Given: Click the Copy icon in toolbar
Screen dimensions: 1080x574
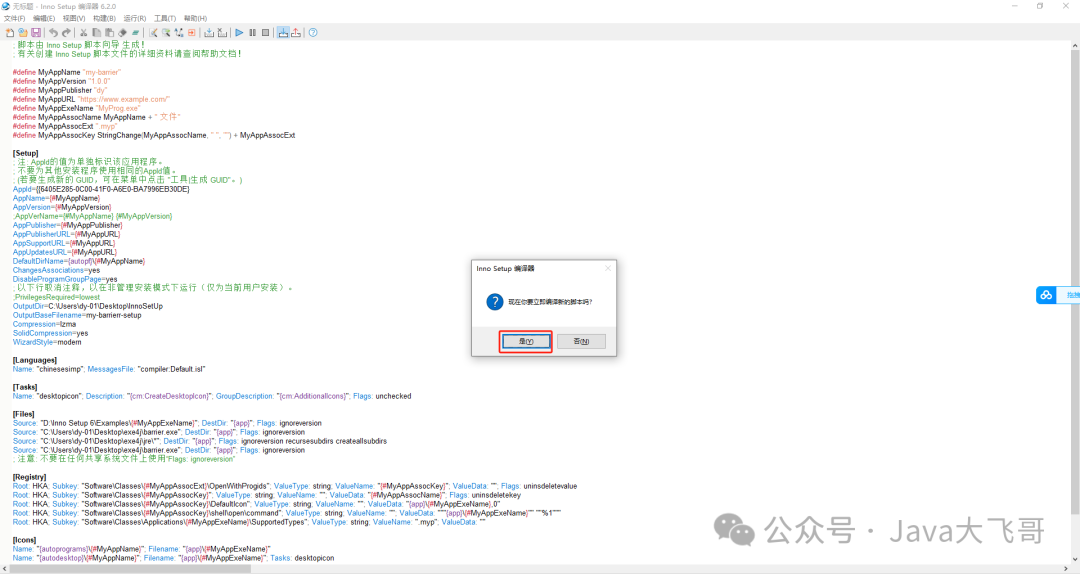Looking at the screenshot, I should tap(96, 32).
